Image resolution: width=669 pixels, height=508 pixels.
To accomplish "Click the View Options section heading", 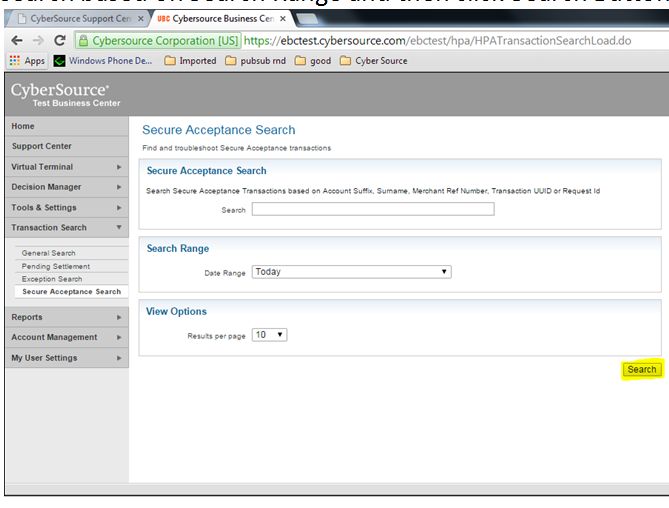I will point(176,311).
